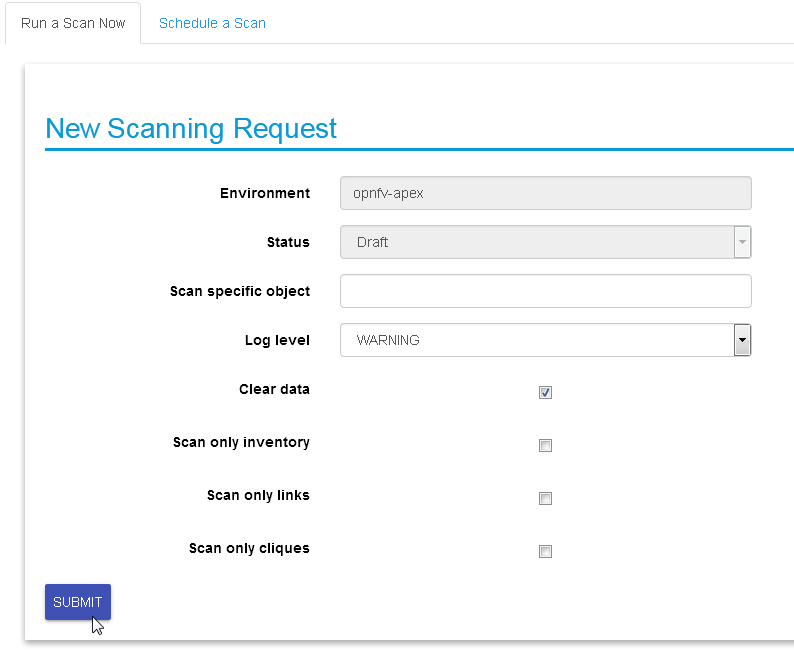Screen dimensions: 794x651
Task: Click the Clear data label text
Action: click(274, 389)
